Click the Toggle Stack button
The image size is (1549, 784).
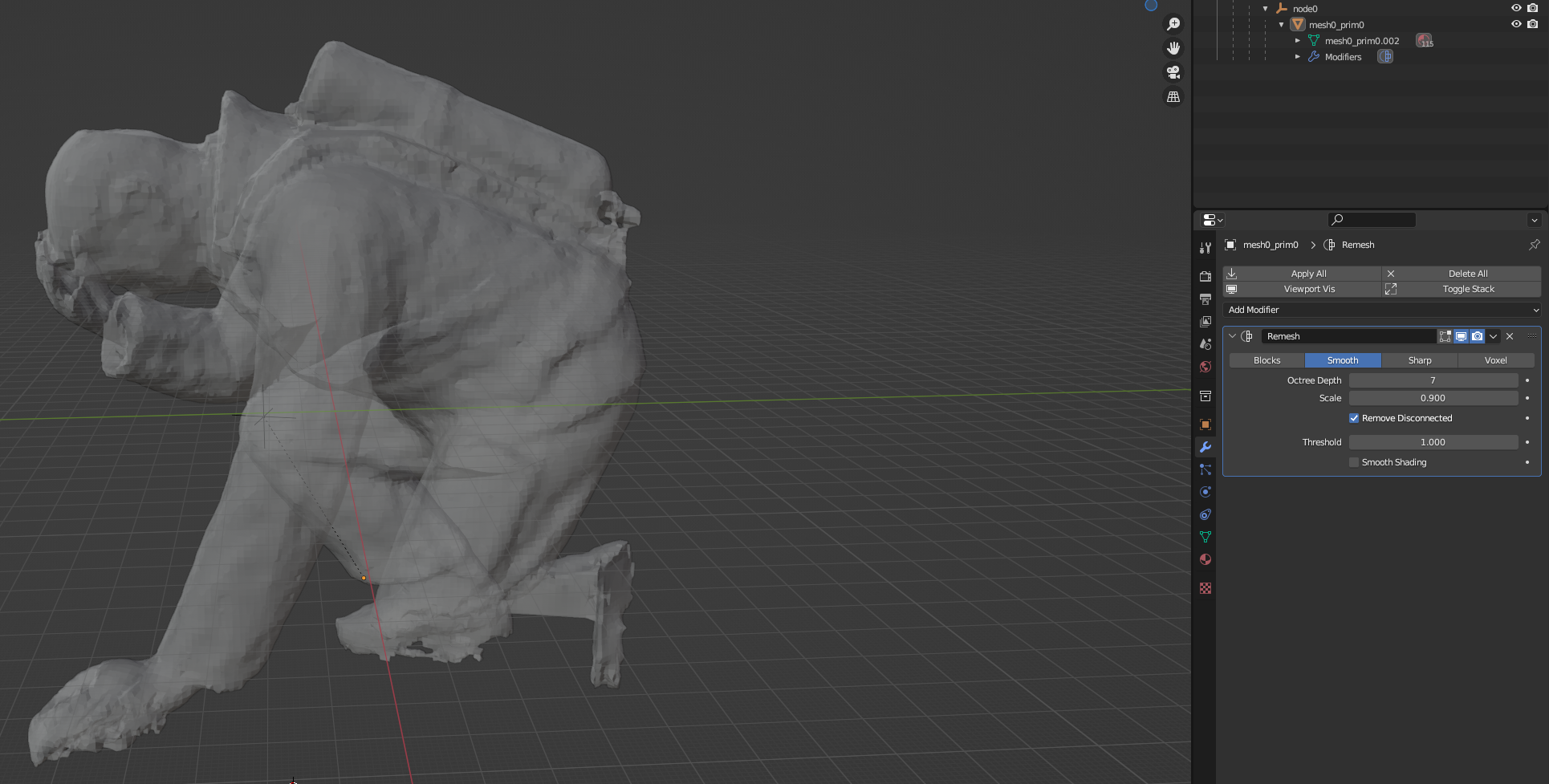1461,289
